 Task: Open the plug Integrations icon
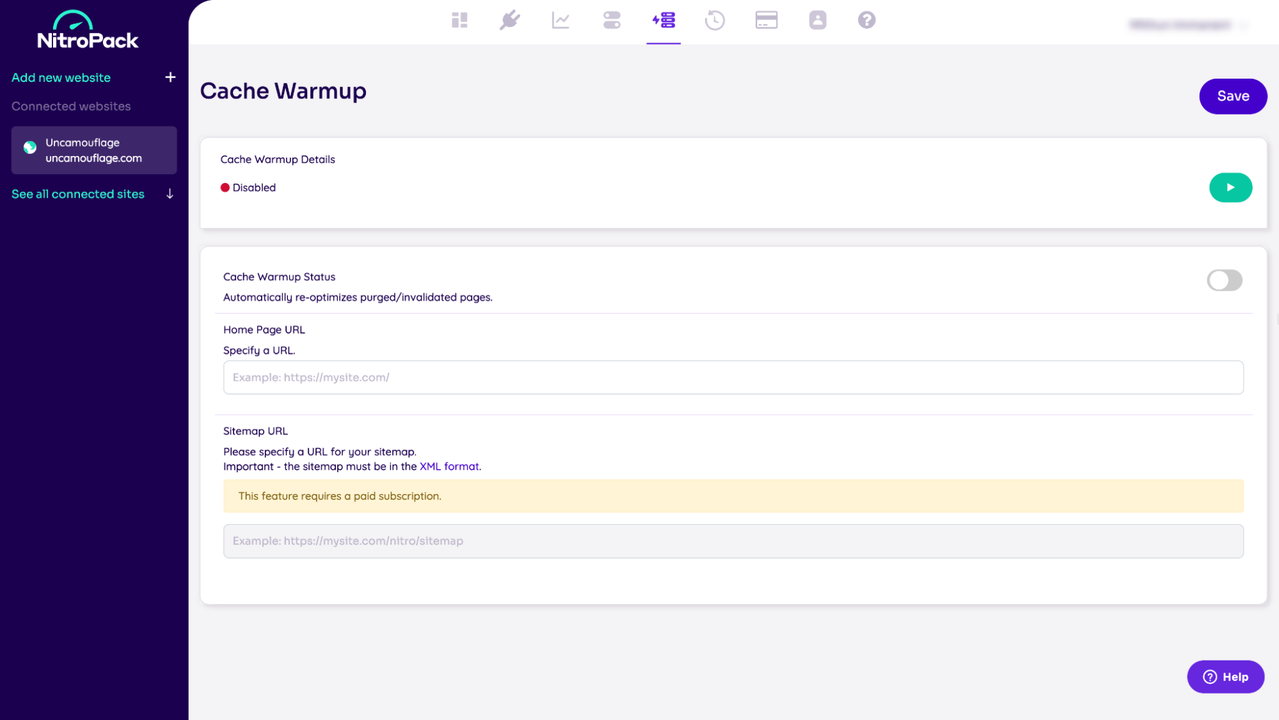[x=510, y=20]
